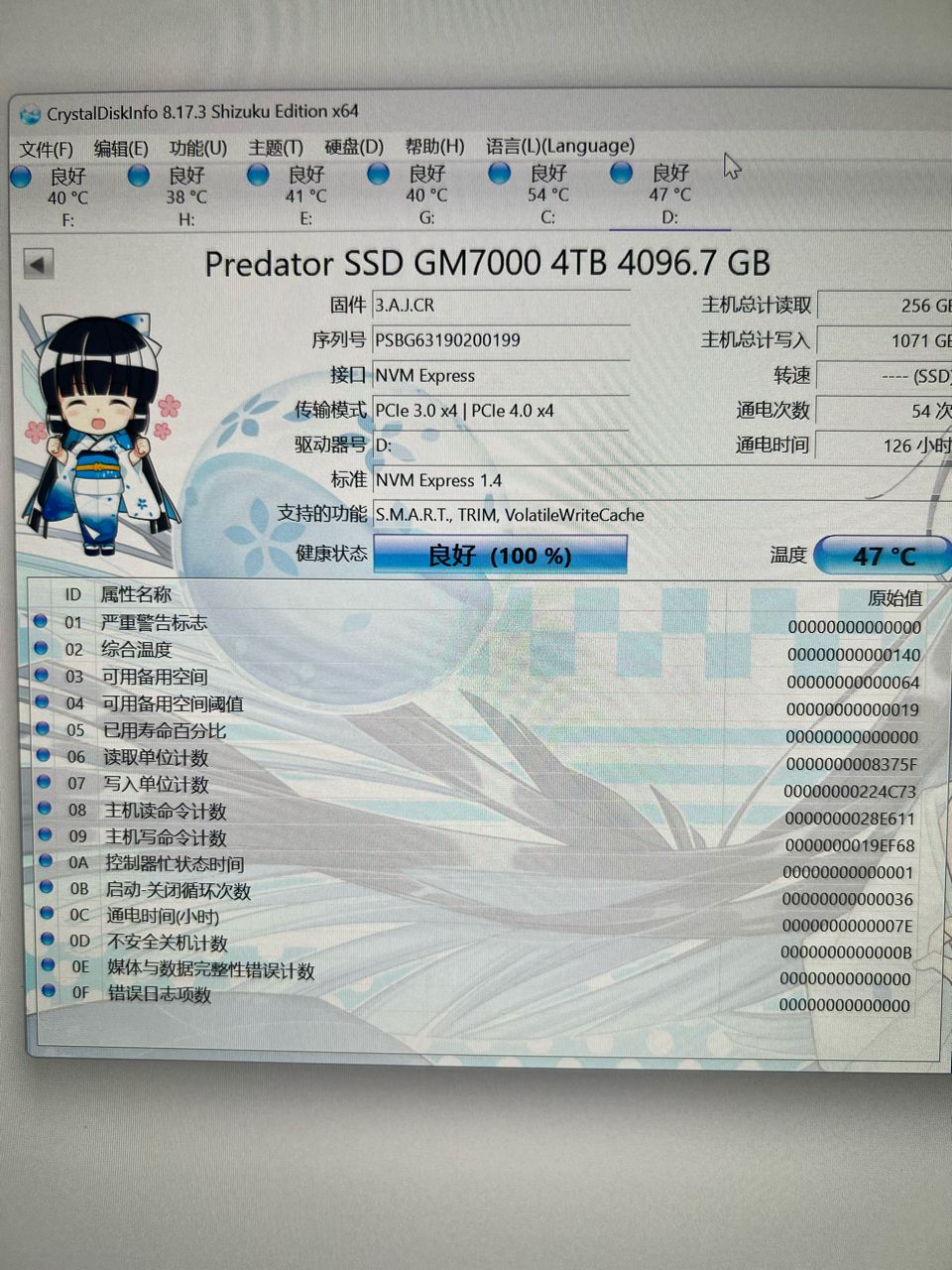Select the drive E: health status dot

258,176
